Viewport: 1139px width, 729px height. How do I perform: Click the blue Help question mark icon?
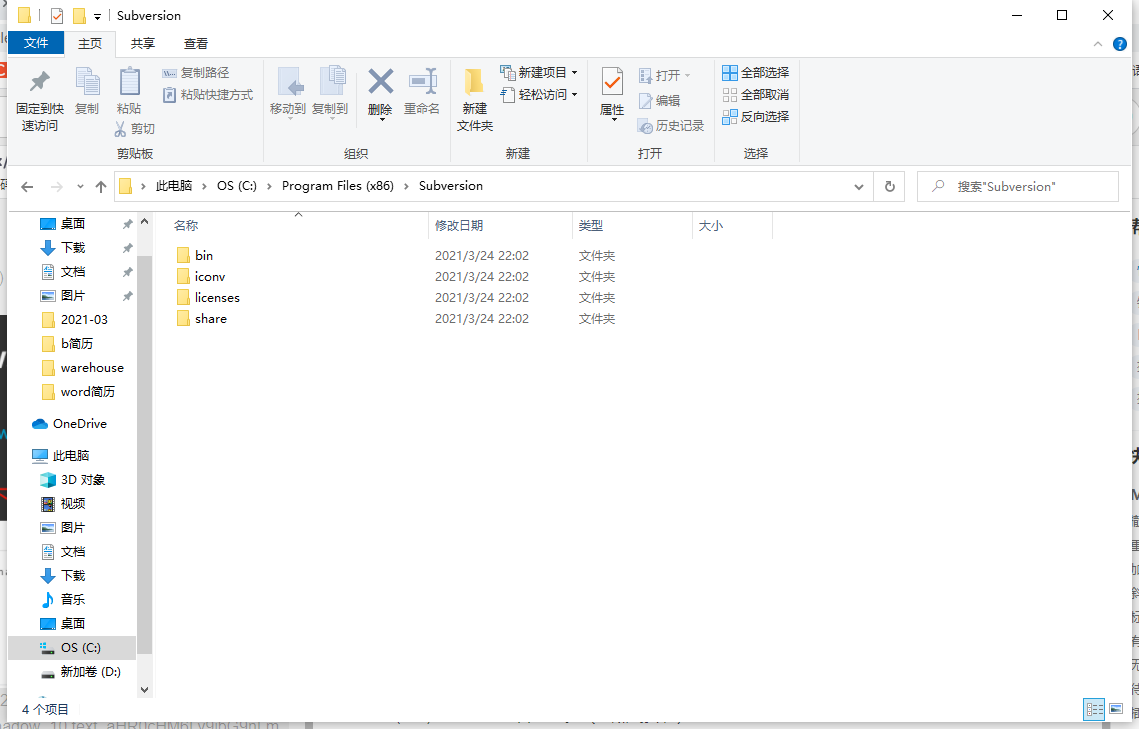click(x=1120, y=44)
